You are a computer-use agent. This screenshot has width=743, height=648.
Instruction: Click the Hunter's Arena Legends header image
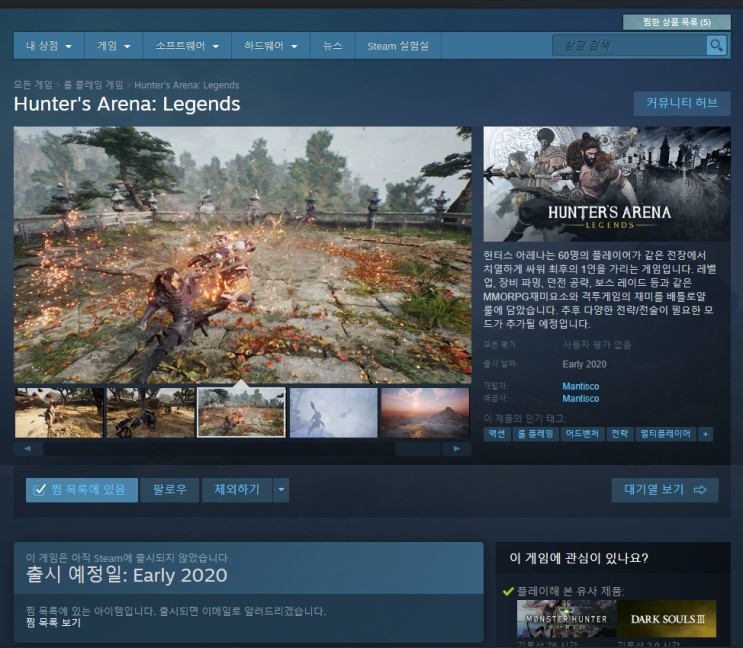pyautogui.click(x=607, y=184)
